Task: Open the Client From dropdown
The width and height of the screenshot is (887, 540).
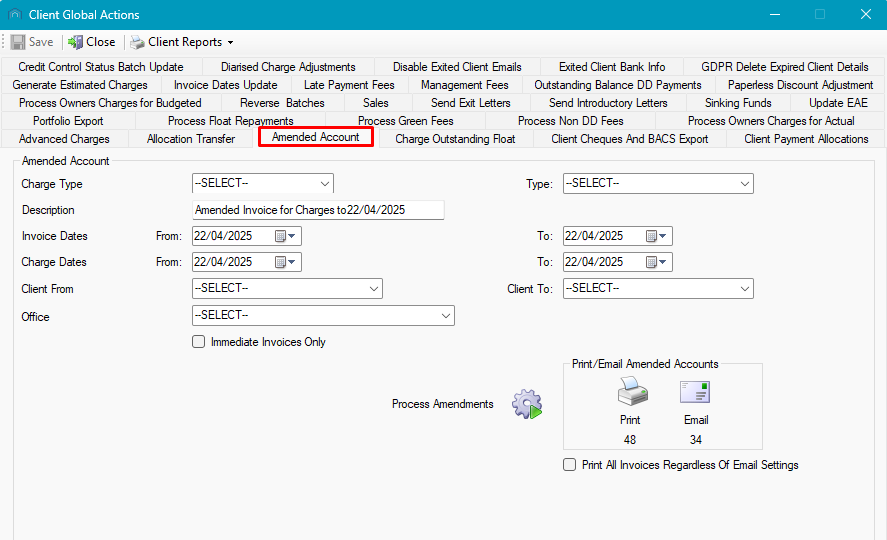Action: [x=286, y=288]
